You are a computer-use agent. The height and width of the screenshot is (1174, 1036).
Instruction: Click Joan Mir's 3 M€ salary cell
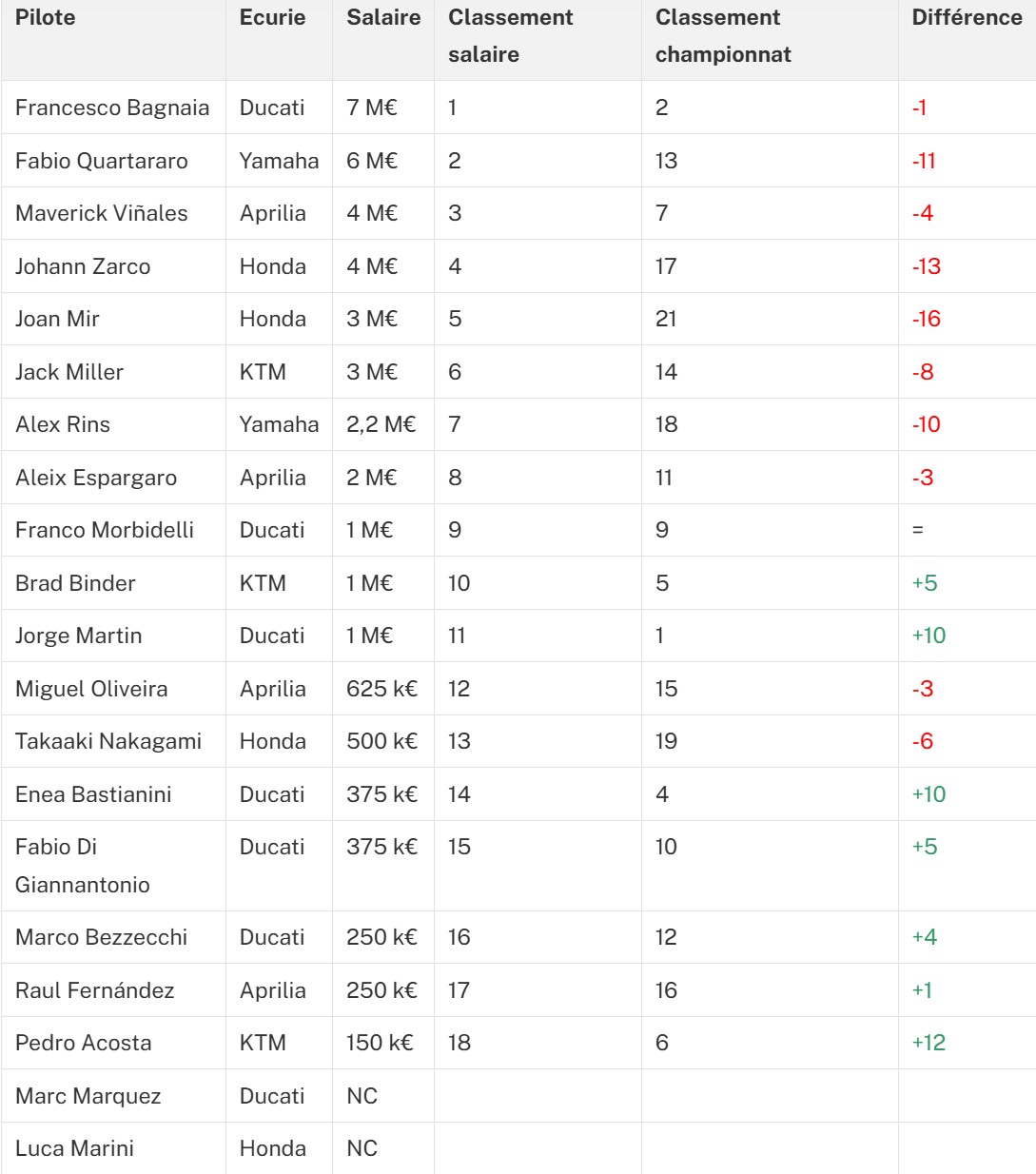point(372,319)
